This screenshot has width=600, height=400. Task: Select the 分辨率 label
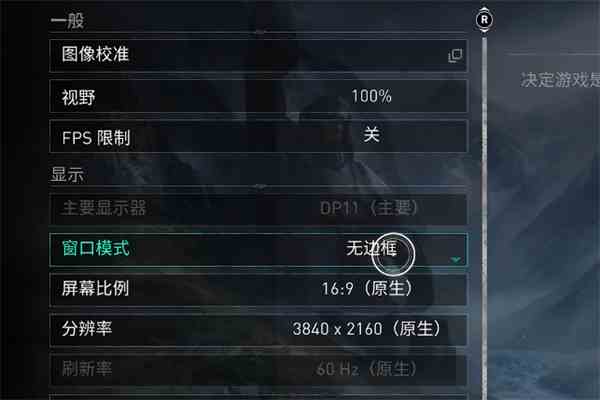[87, 328]
